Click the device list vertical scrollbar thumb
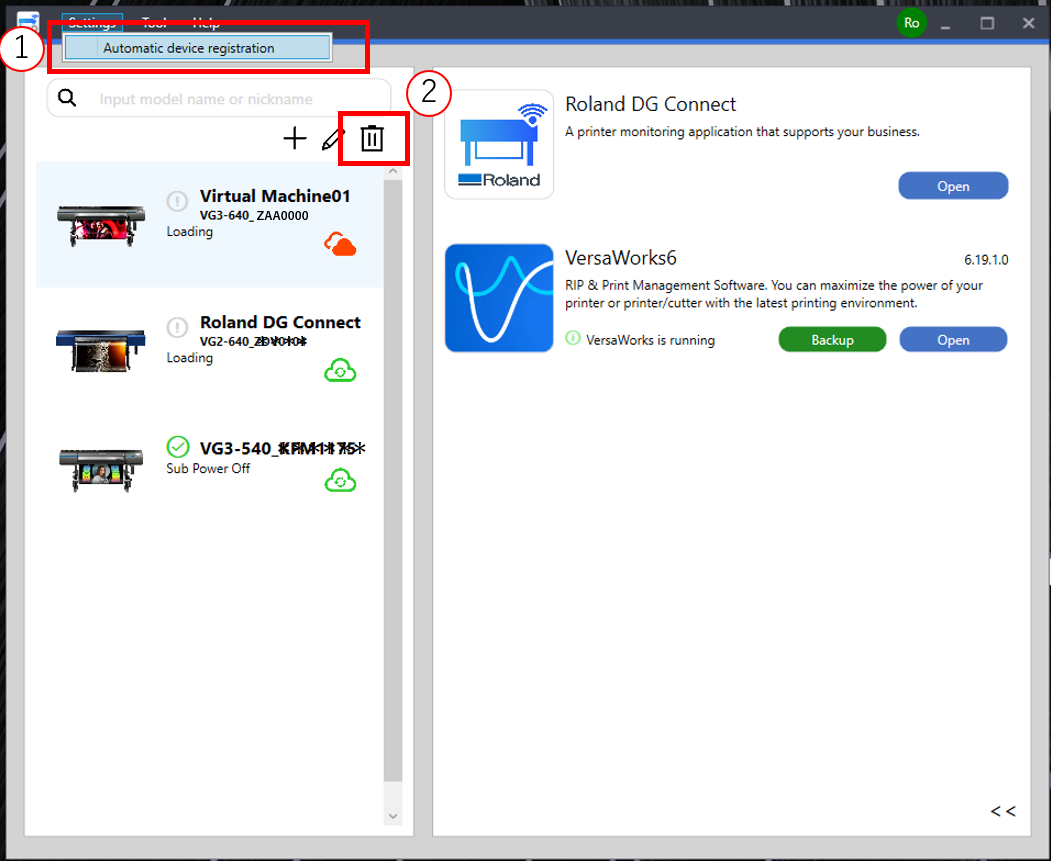The image size is (1051, 861). coord(393,480)
